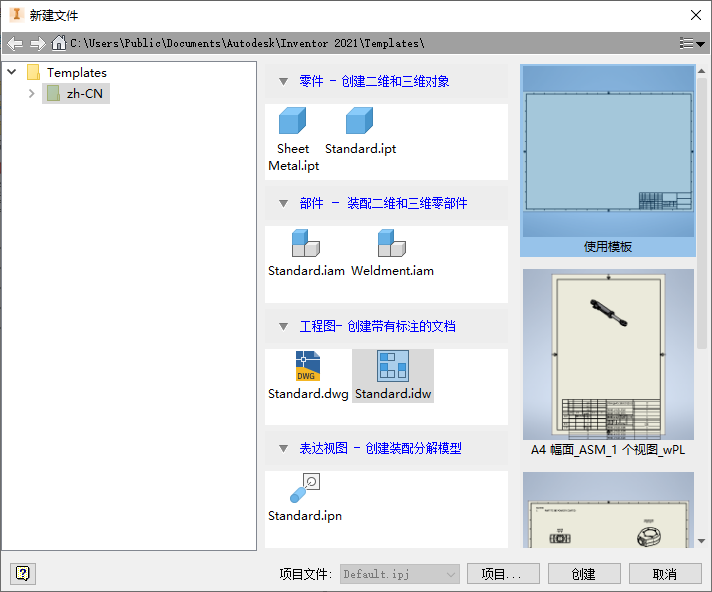The height and width of the screenshot is (592, 712).
Task: Click the home folder icon
Action: click(x=59, y=43)
